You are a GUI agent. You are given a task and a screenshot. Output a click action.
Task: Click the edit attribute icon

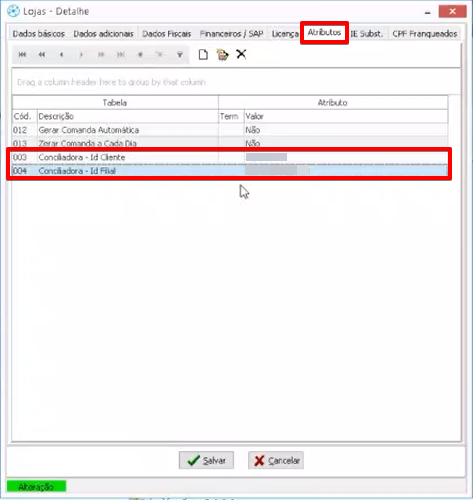point(222,54)
